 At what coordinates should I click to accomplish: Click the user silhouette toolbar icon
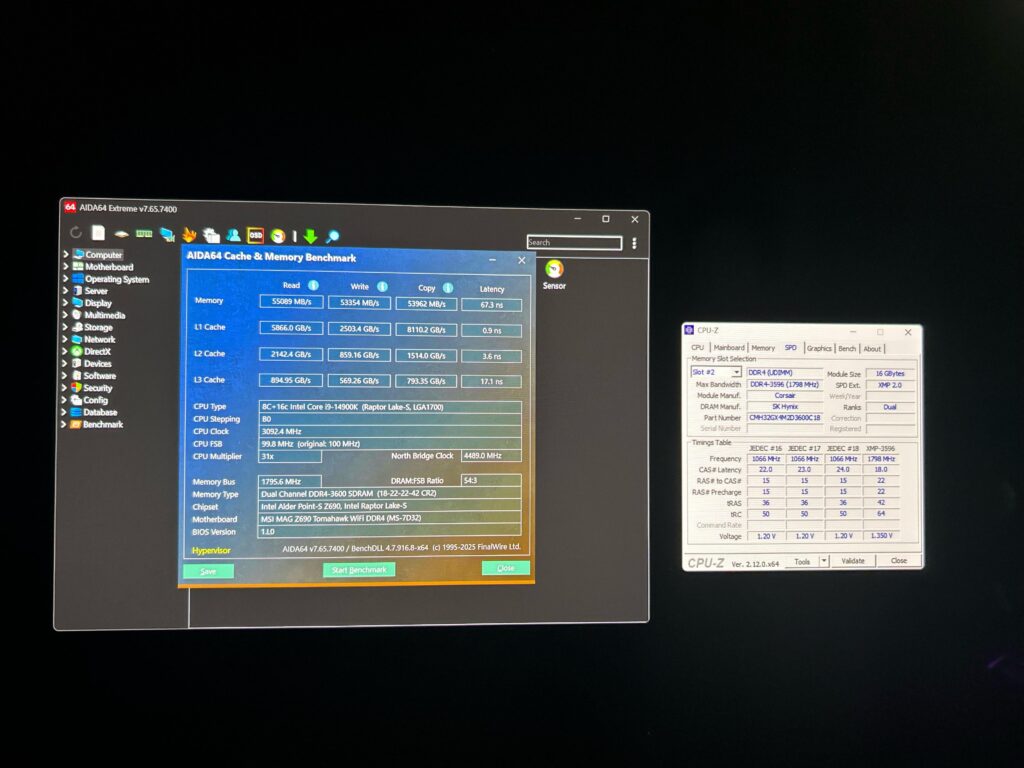(233, 235)
